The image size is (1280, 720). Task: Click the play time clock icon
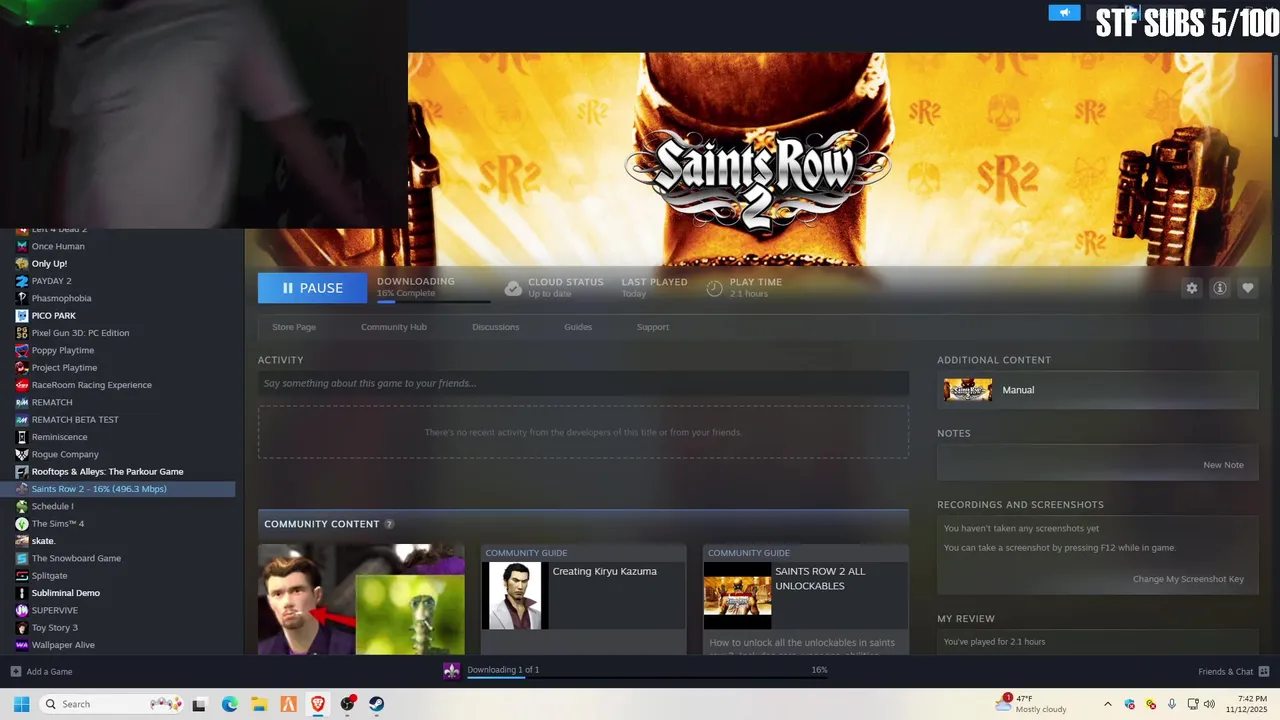tap(714, 288)
